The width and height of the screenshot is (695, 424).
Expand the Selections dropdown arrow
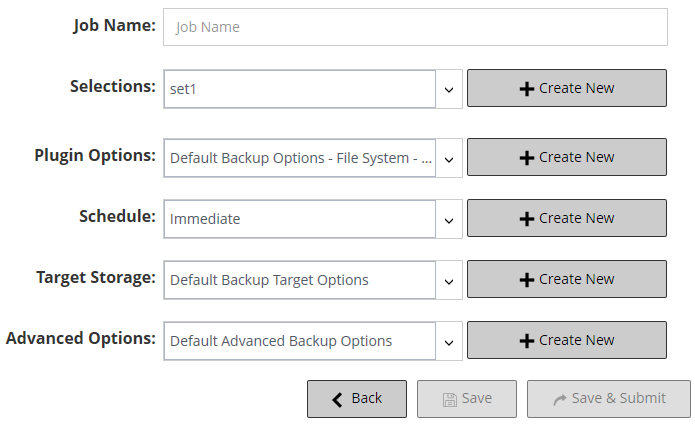click(x=449, y=89)
